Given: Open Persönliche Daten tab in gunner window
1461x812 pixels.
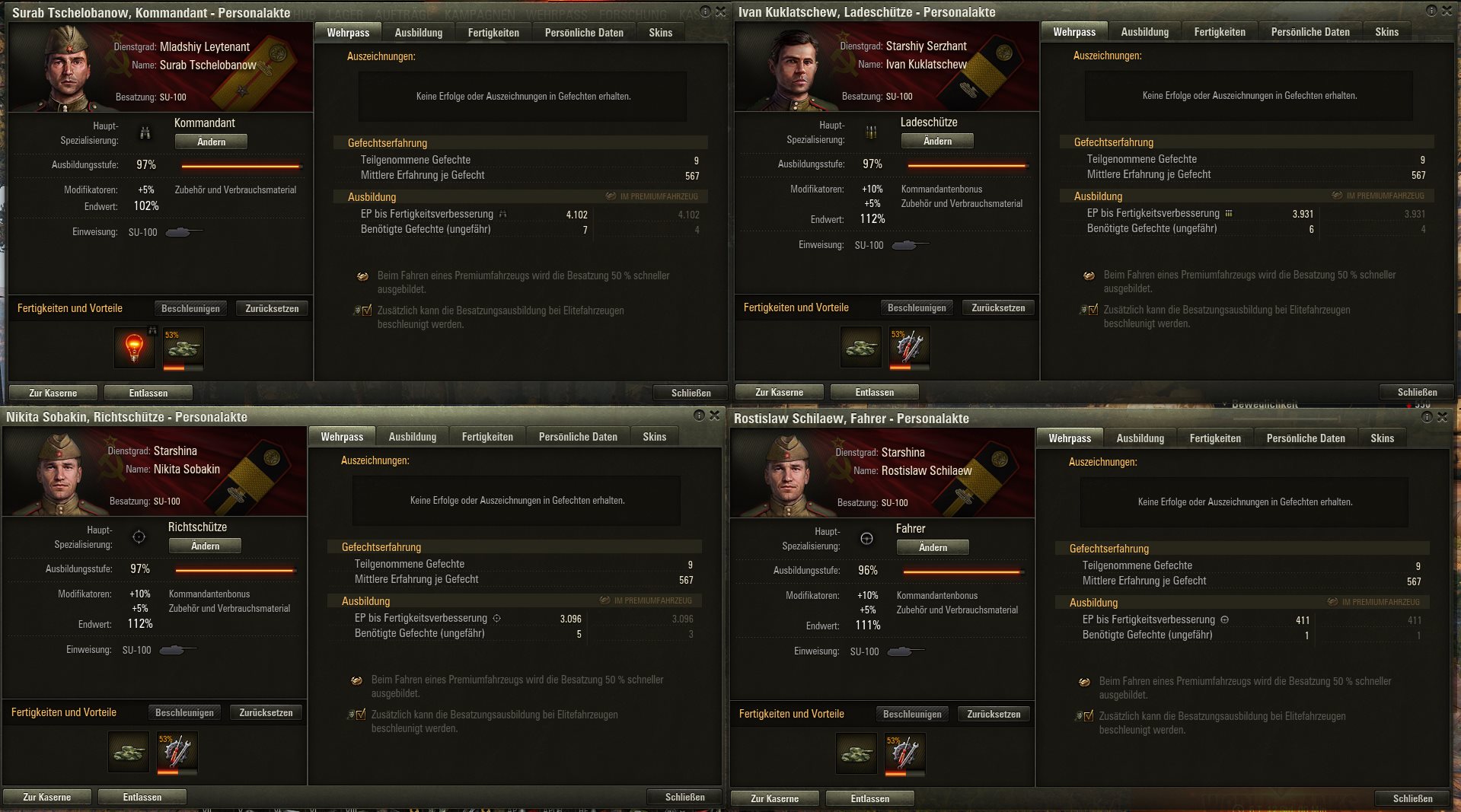Looking at the screenshot, I should [x=578, y=437].
